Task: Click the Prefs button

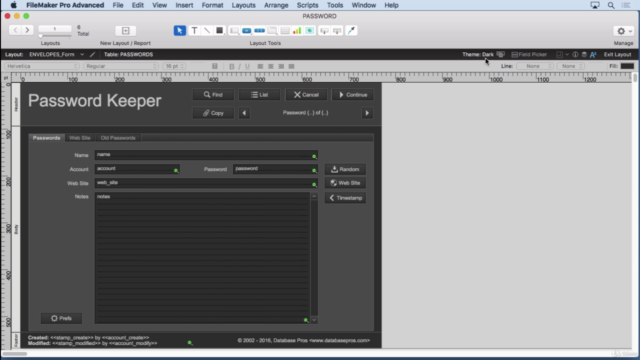Action: (x=61, y=318)
